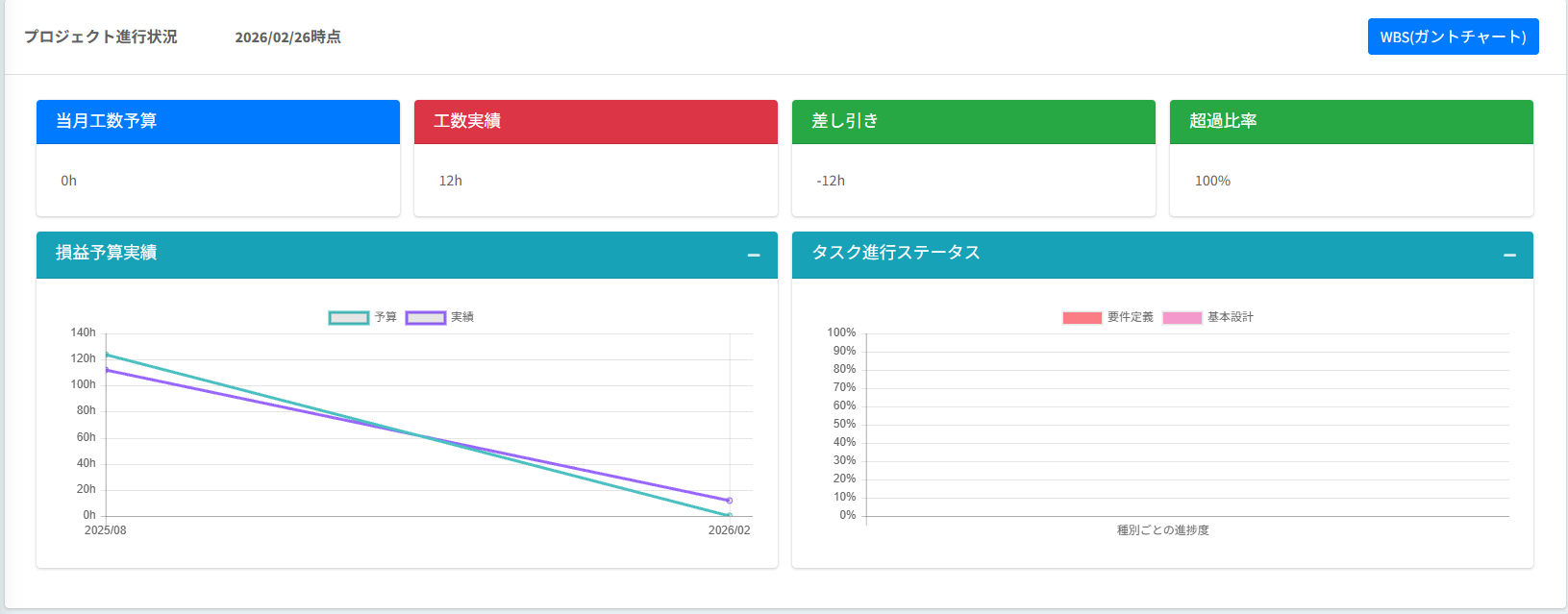Click the 種別ごとの進捗度 axis label

click(x=1162, y=530)
